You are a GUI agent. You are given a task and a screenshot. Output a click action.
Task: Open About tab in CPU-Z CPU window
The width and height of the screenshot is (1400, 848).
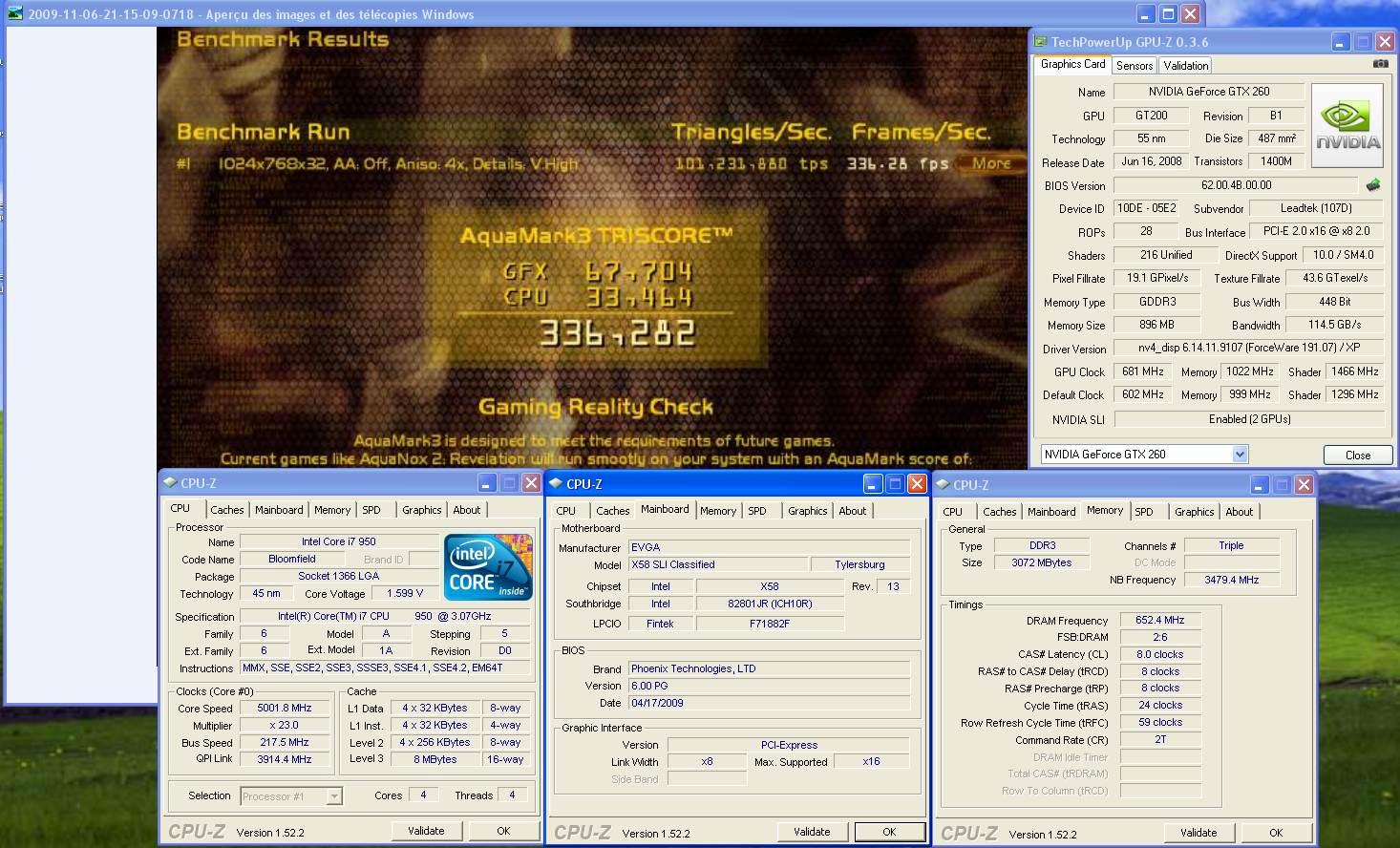[x=466, y=510]
